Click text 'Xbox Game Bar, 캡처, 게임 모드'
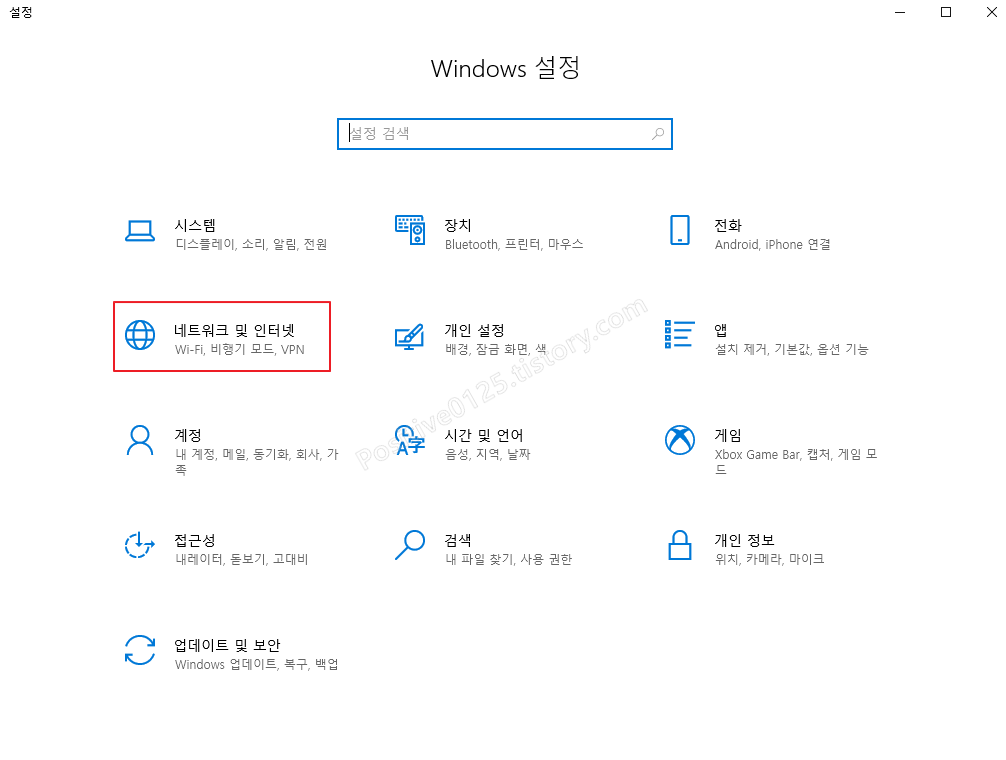This screenshot has height=760, width=1006. pyautogui.click(x=796, y=462)
